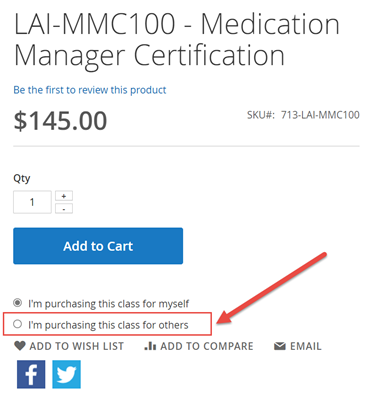Click the ADD TO WISH LIST text link
Screen dimensions: 370x398
(x=77, y=346)
